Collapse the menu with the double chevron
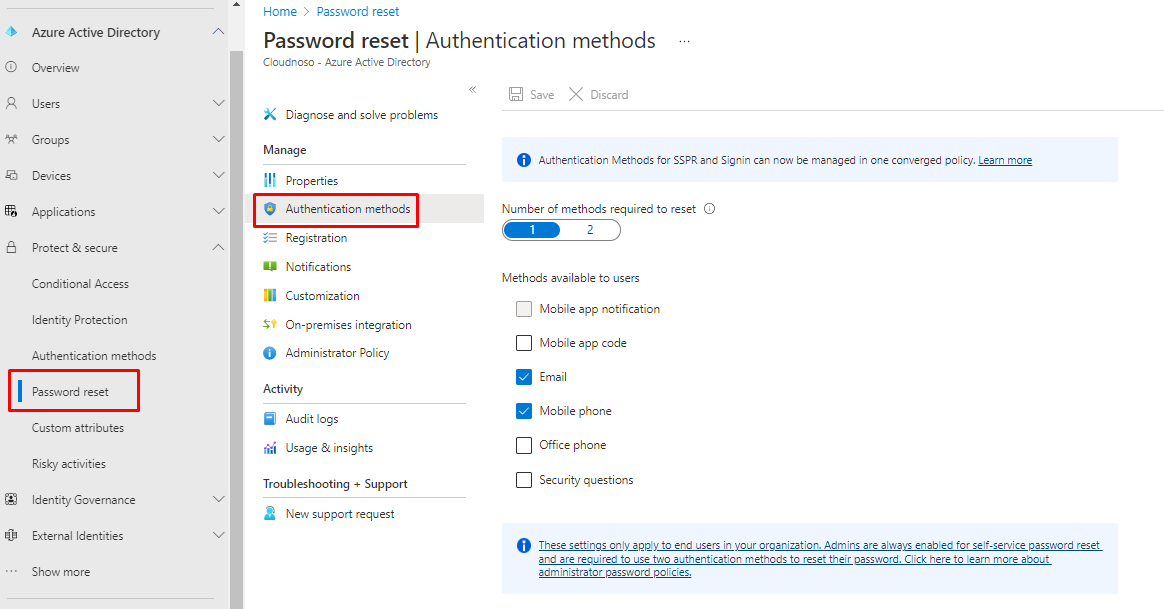 tap(473, 90)
